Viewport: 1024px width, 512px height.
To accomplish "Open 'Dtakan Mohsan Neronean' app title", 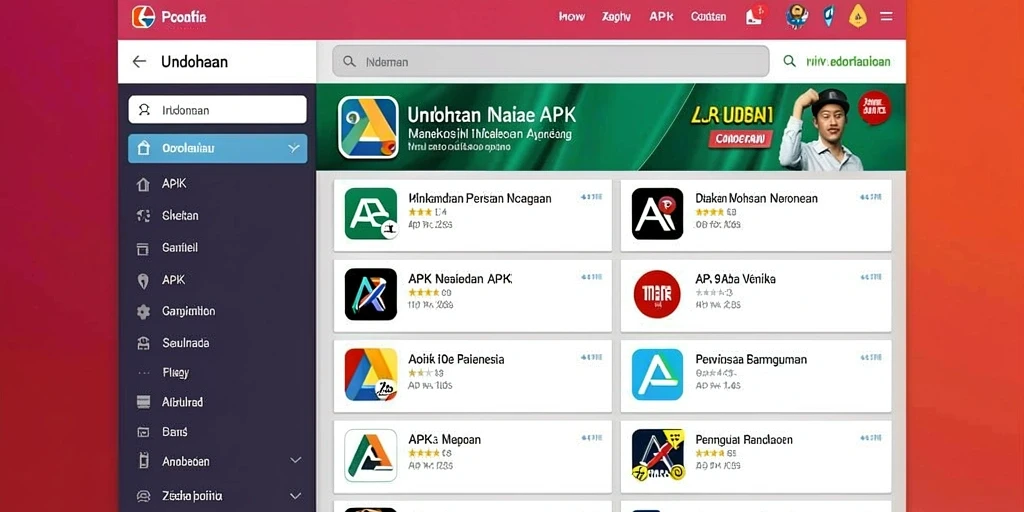I will [756, 198].
